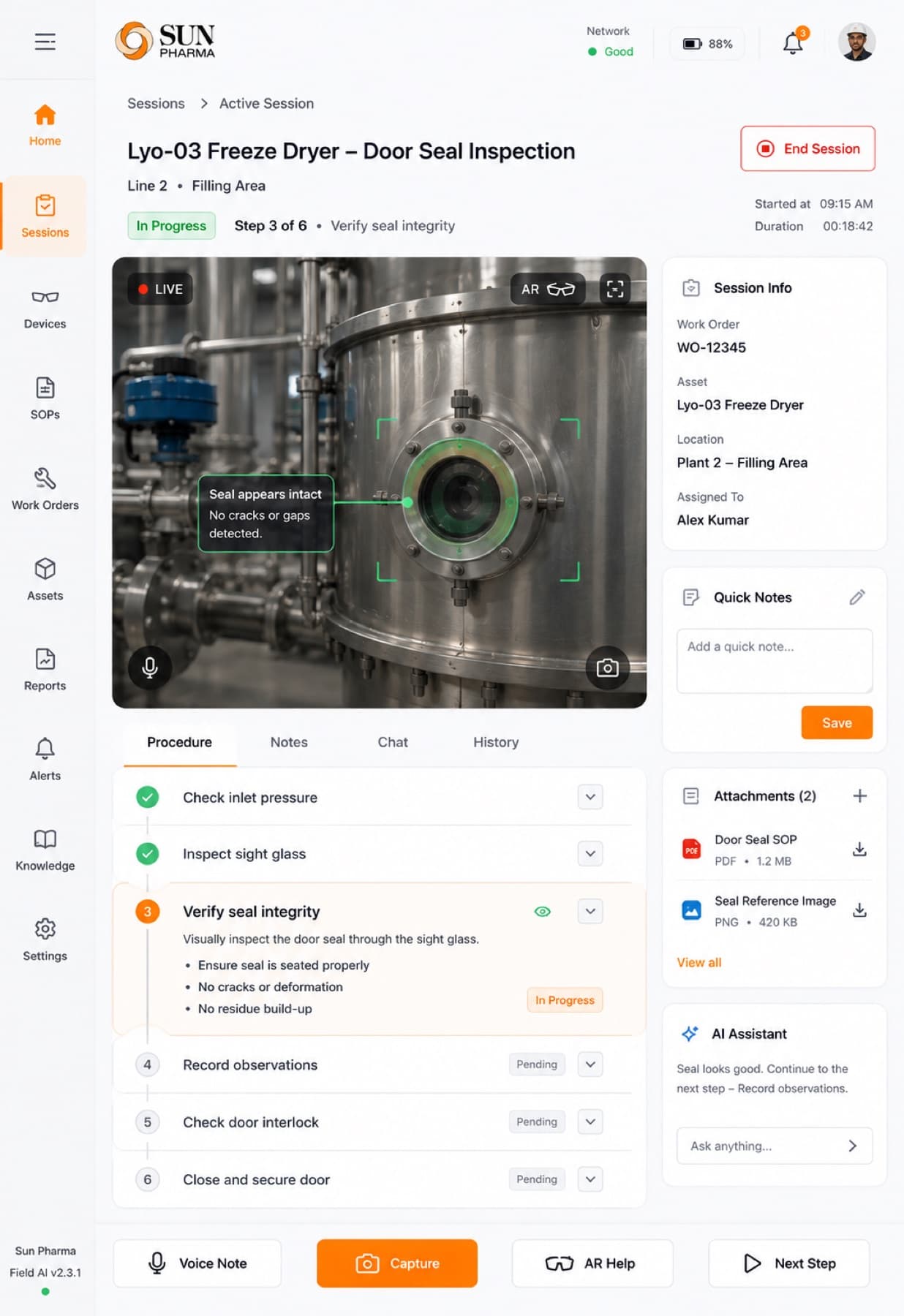Open Knowledge in sidebar

point(45,850)
